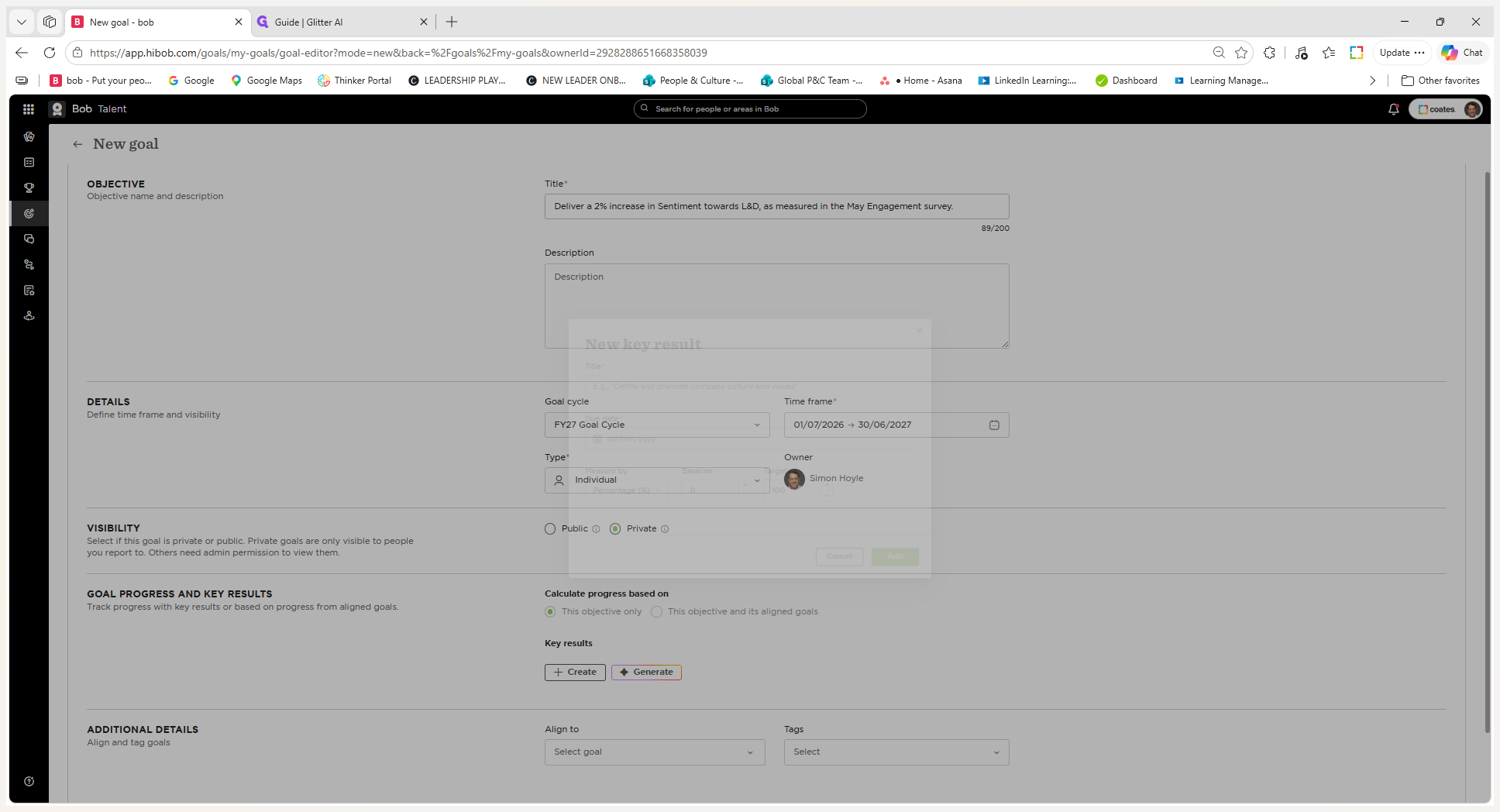
Task: Show more favorites bar chevron
Action: [x=1372, y=81]
